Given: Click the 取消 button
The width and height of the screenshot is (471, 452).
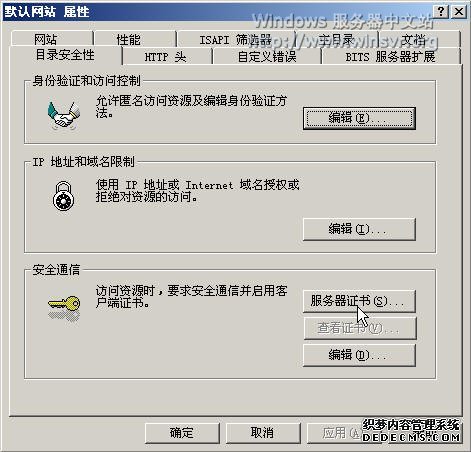Looking at the screenshot, I should click(263, 433).
